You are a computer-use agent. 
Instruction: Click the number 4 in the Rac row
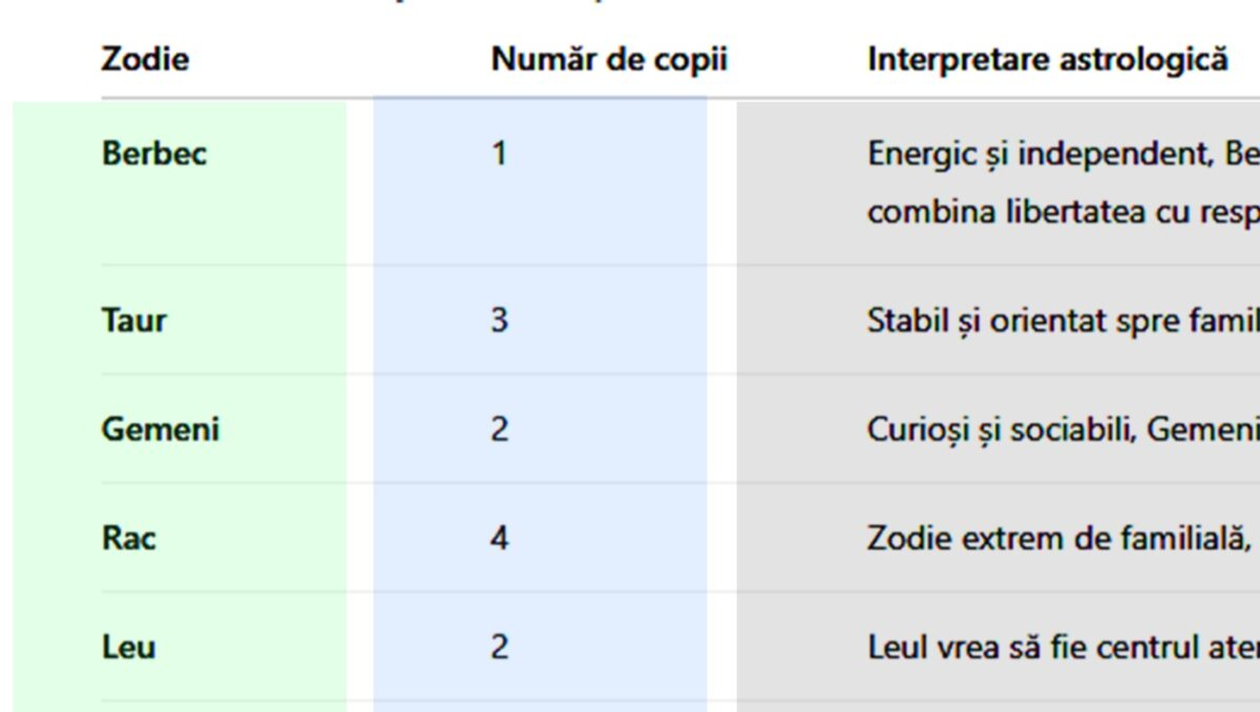tap(499, 538)
